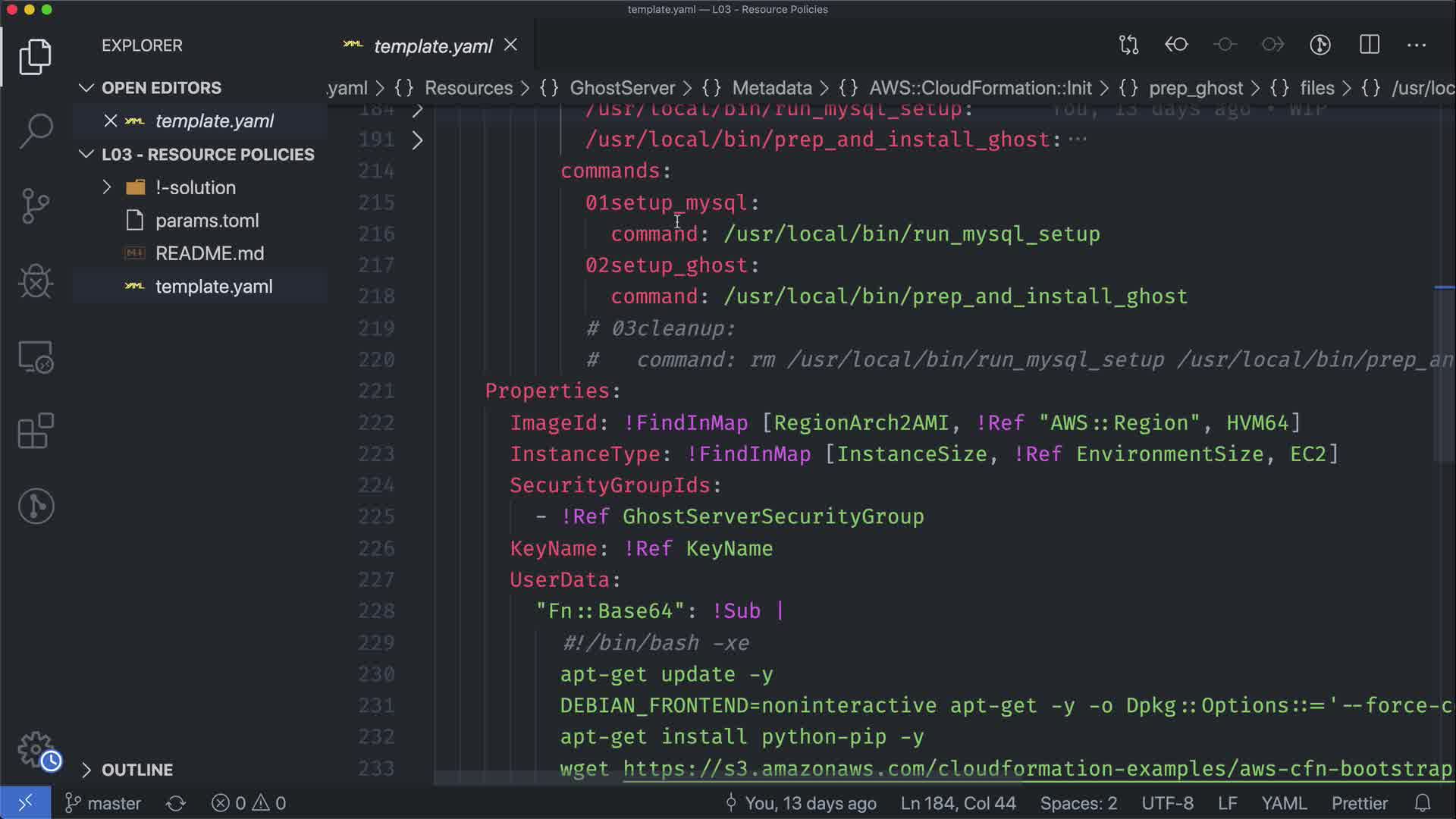Click the Spaces: 2 indentation setting
This screenshot has width=1456, height=819.
1078,803
